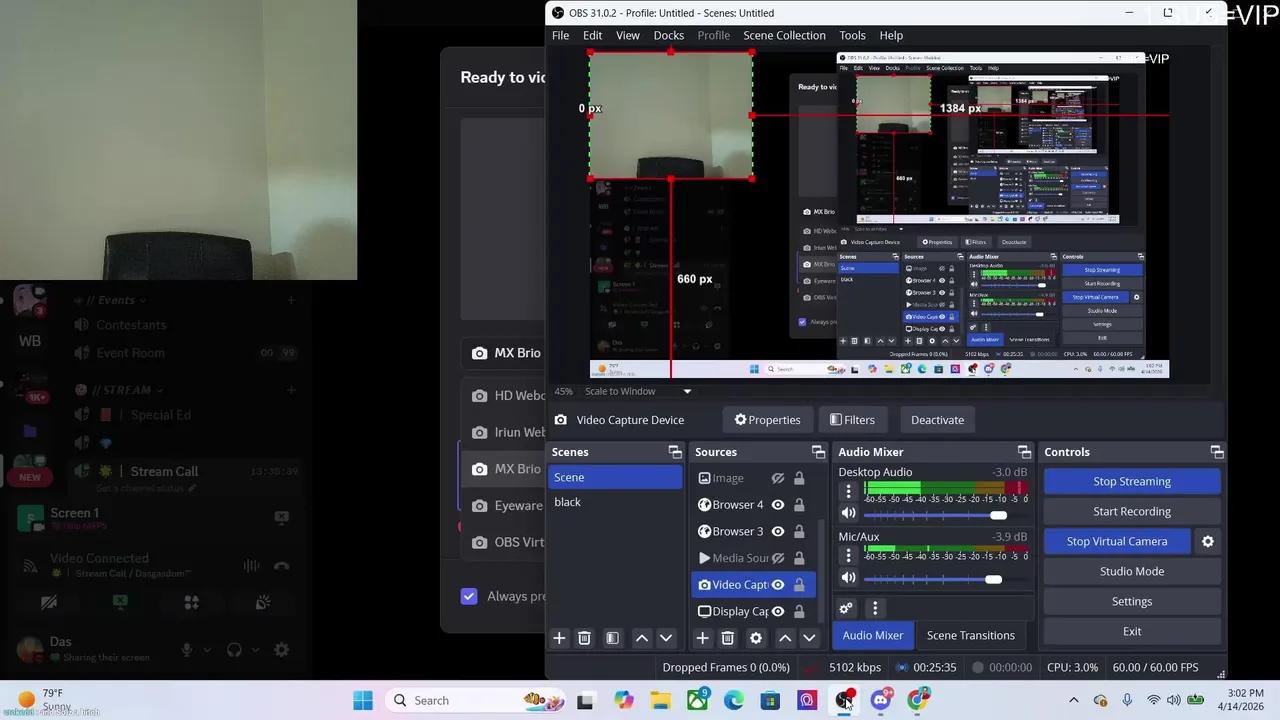
Task: Select the black scene
Action: (x=616, y=502)
